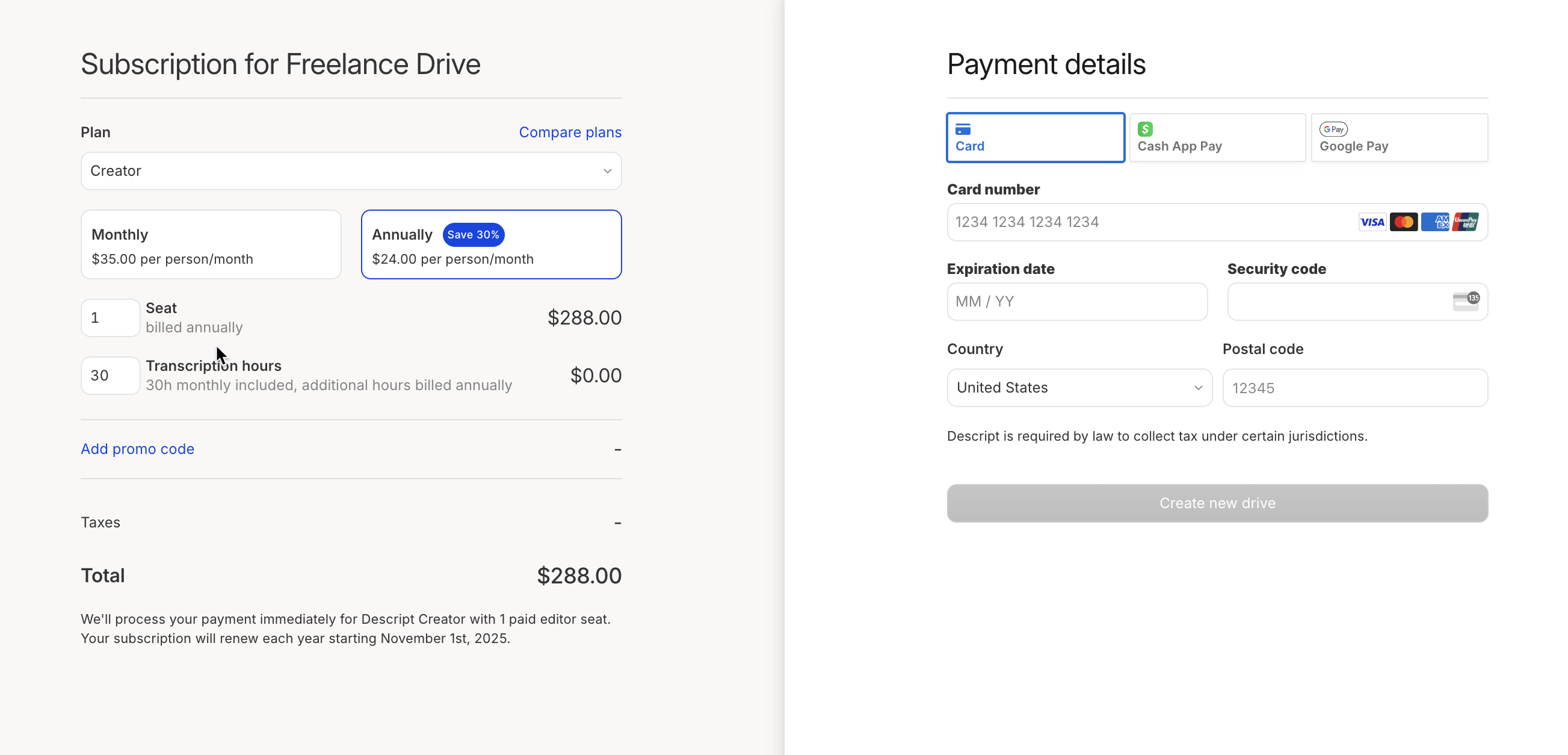Screen dimensions: 1568x755
Task: Click the subscription renewal notice text
Action: coord(346,629)
